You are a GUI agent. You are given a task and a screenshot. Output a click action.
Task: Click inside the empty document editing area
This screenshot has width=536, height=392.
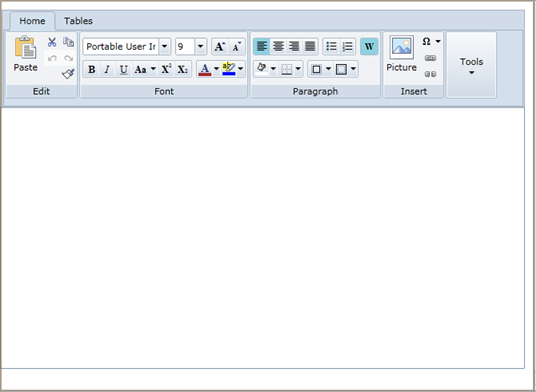pyautogui.click(x=263, y=238)
